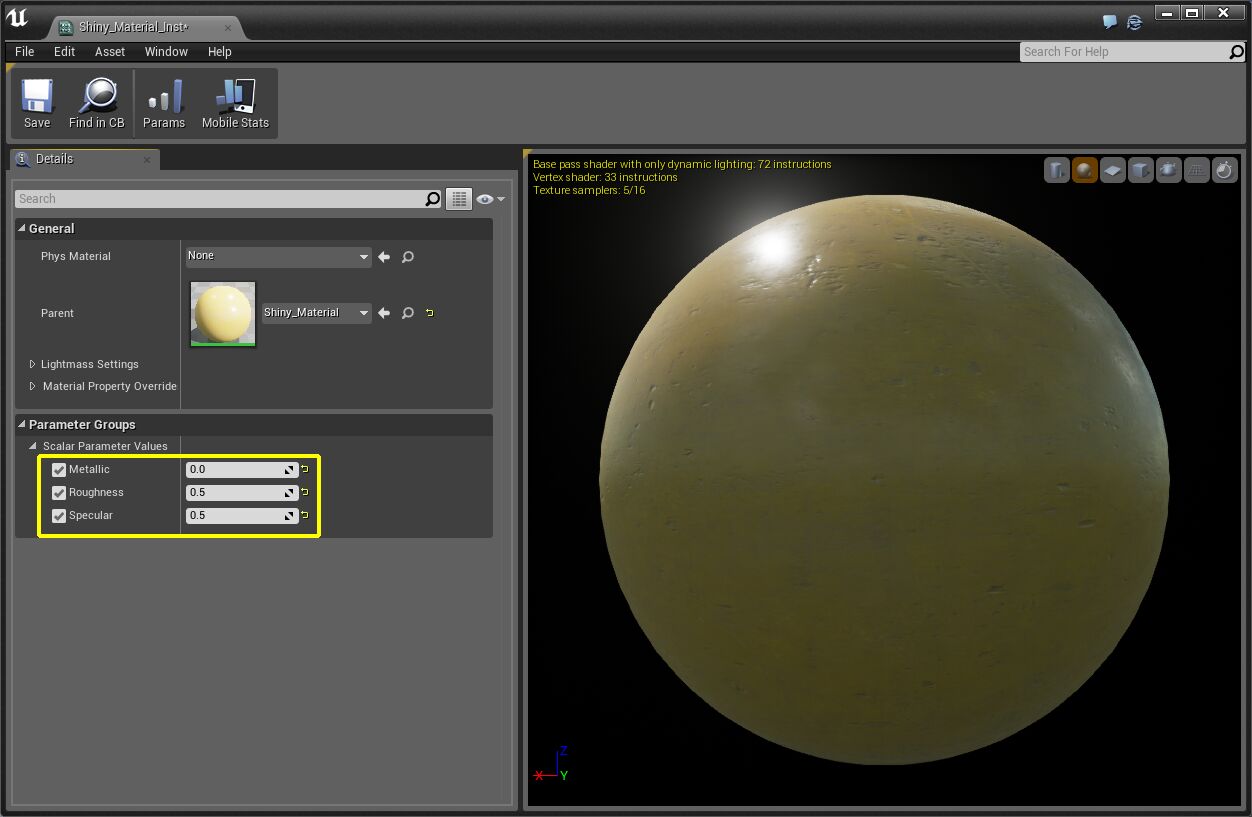Click Find in CB toolbar icon
The height and width of the screenshot is (817, 1252).
97,104
